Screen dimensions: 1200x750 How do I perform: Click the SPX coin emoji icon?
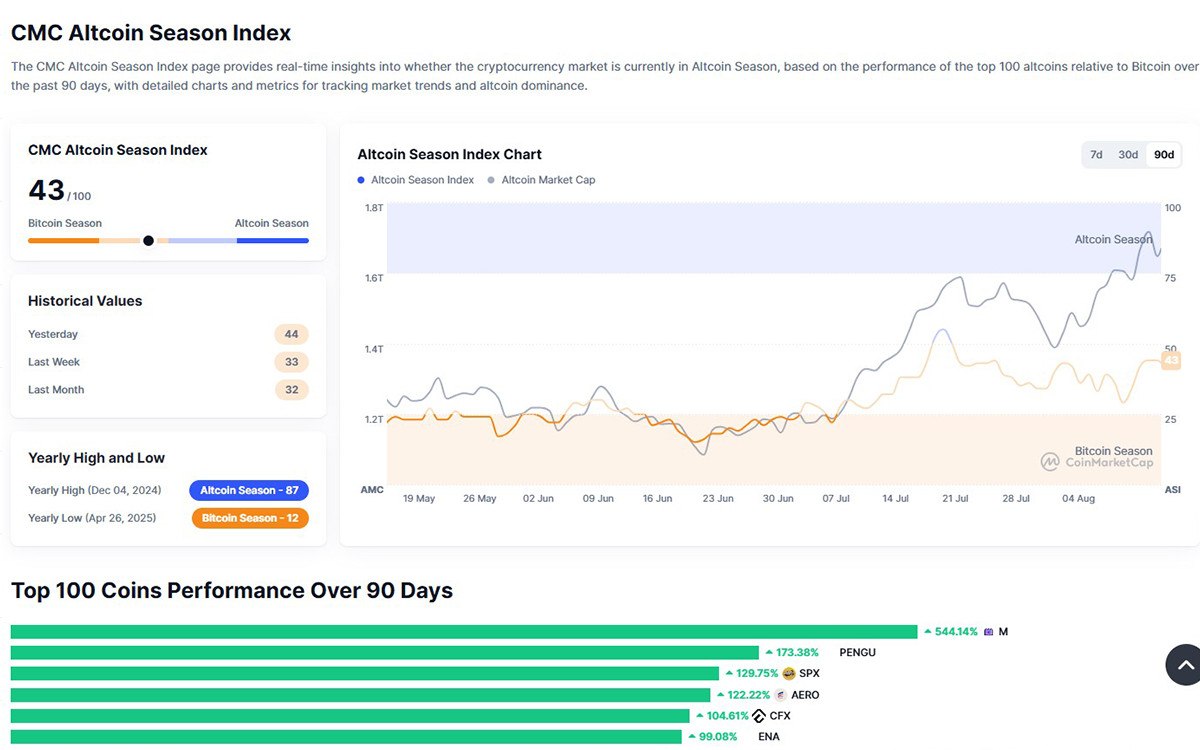coord(789,674)
